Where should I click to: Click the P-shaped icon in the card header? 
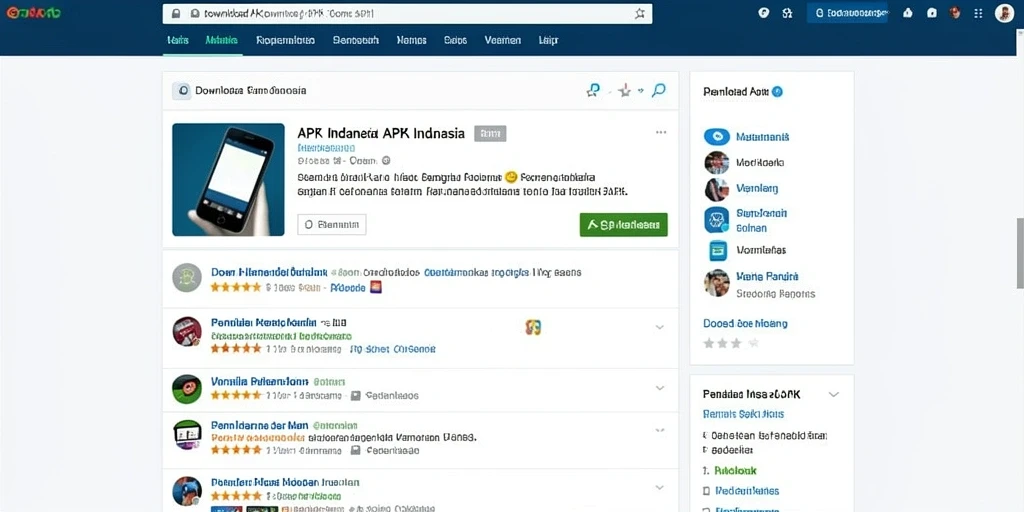tap(593, 90)
